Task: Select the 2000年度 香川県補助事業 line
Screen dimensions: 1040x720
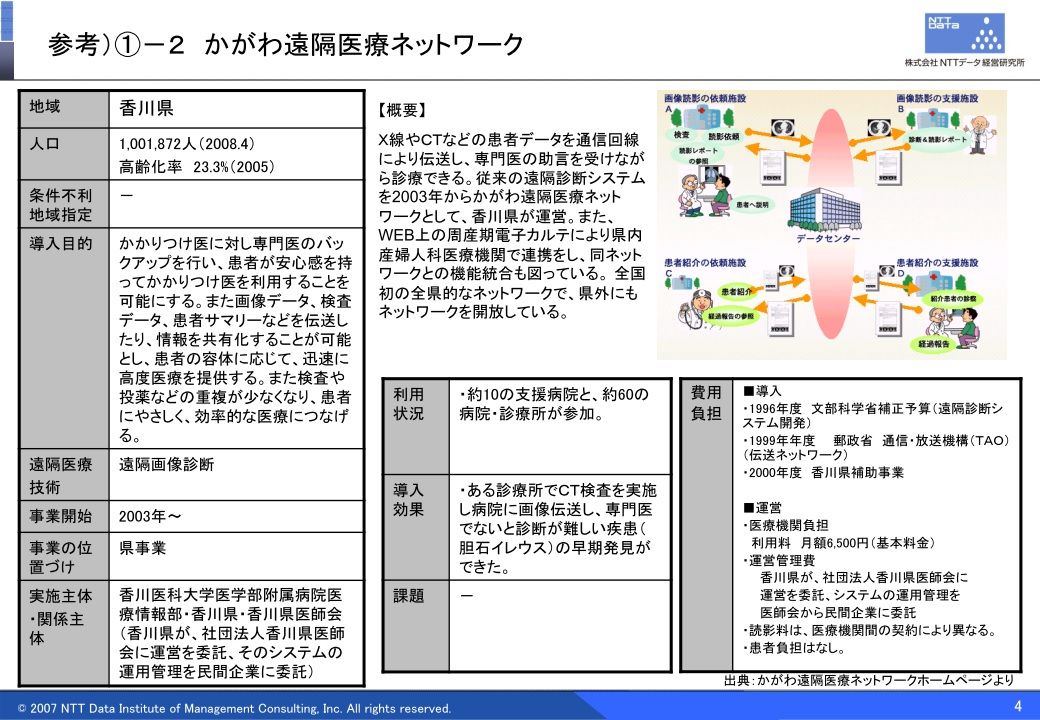Action: (823, 473)
